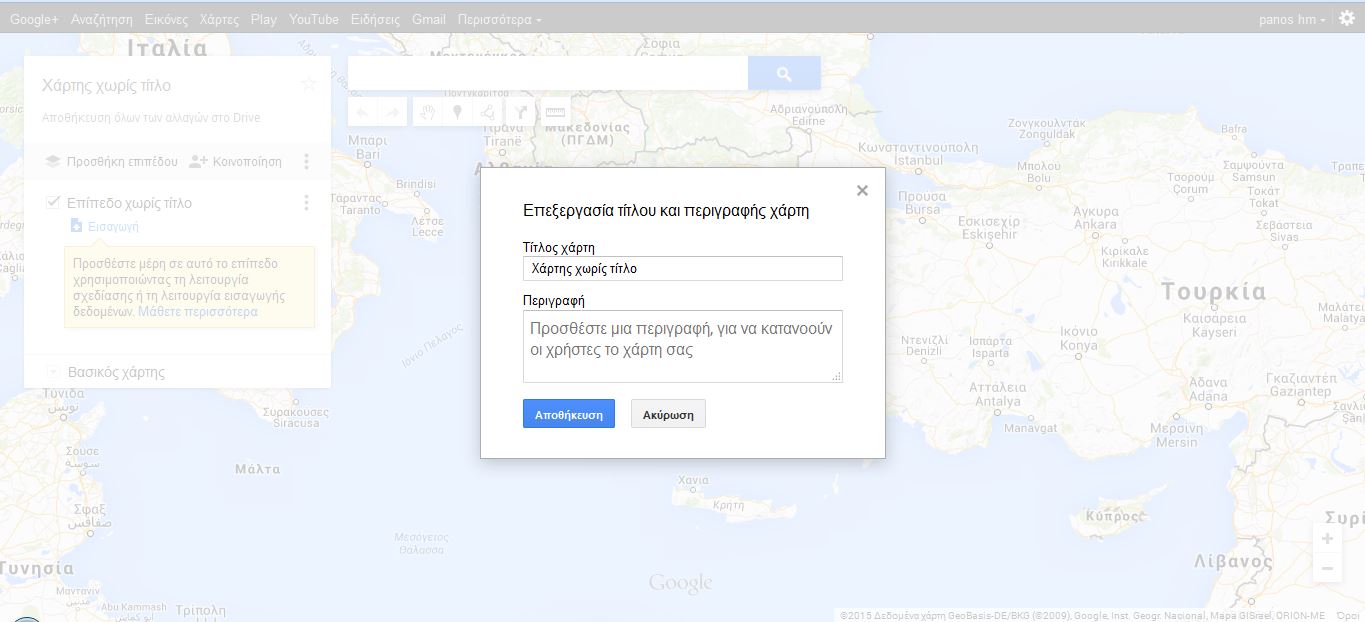Go to Χάρτες in the top bar
The image size is (1365, 622).
(x=219, y=19)
